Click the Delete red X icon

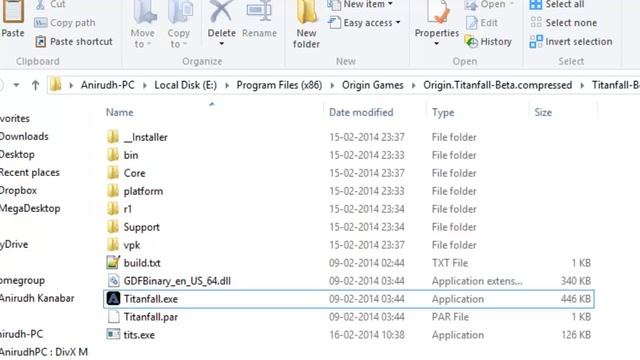(221, 11)
